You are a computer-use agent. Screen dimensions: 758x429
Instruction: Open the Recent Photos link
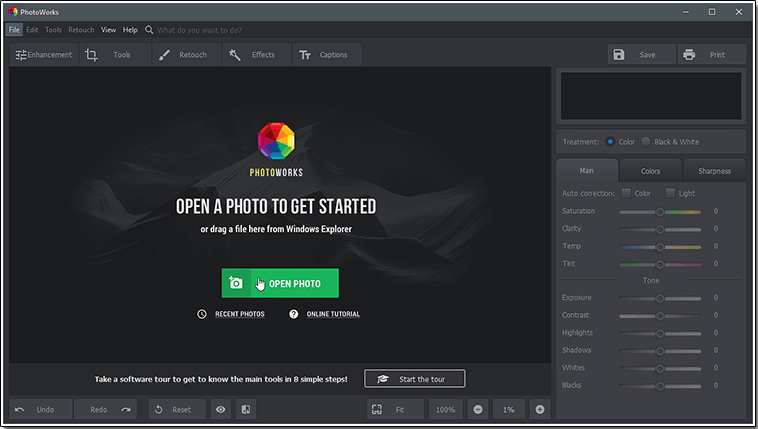(x=240, y=314)
